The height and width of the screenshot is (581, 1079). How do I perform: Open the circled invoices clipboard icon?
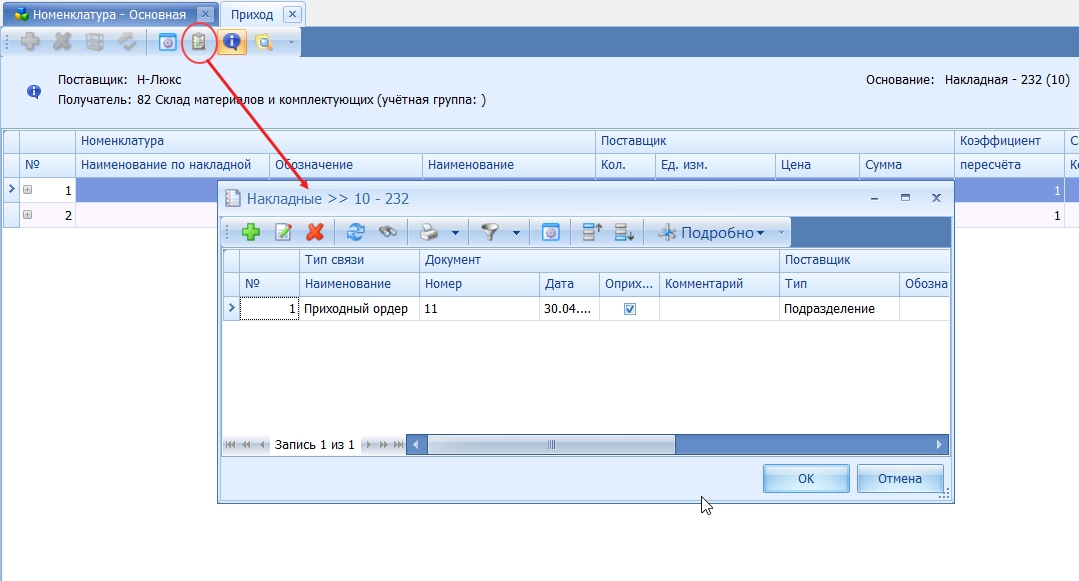pyautogui.click(x=199, y=42)
